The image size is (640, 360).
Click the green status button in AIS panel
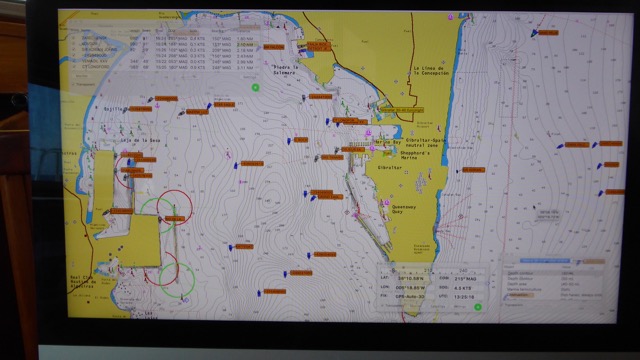[256, 87]
